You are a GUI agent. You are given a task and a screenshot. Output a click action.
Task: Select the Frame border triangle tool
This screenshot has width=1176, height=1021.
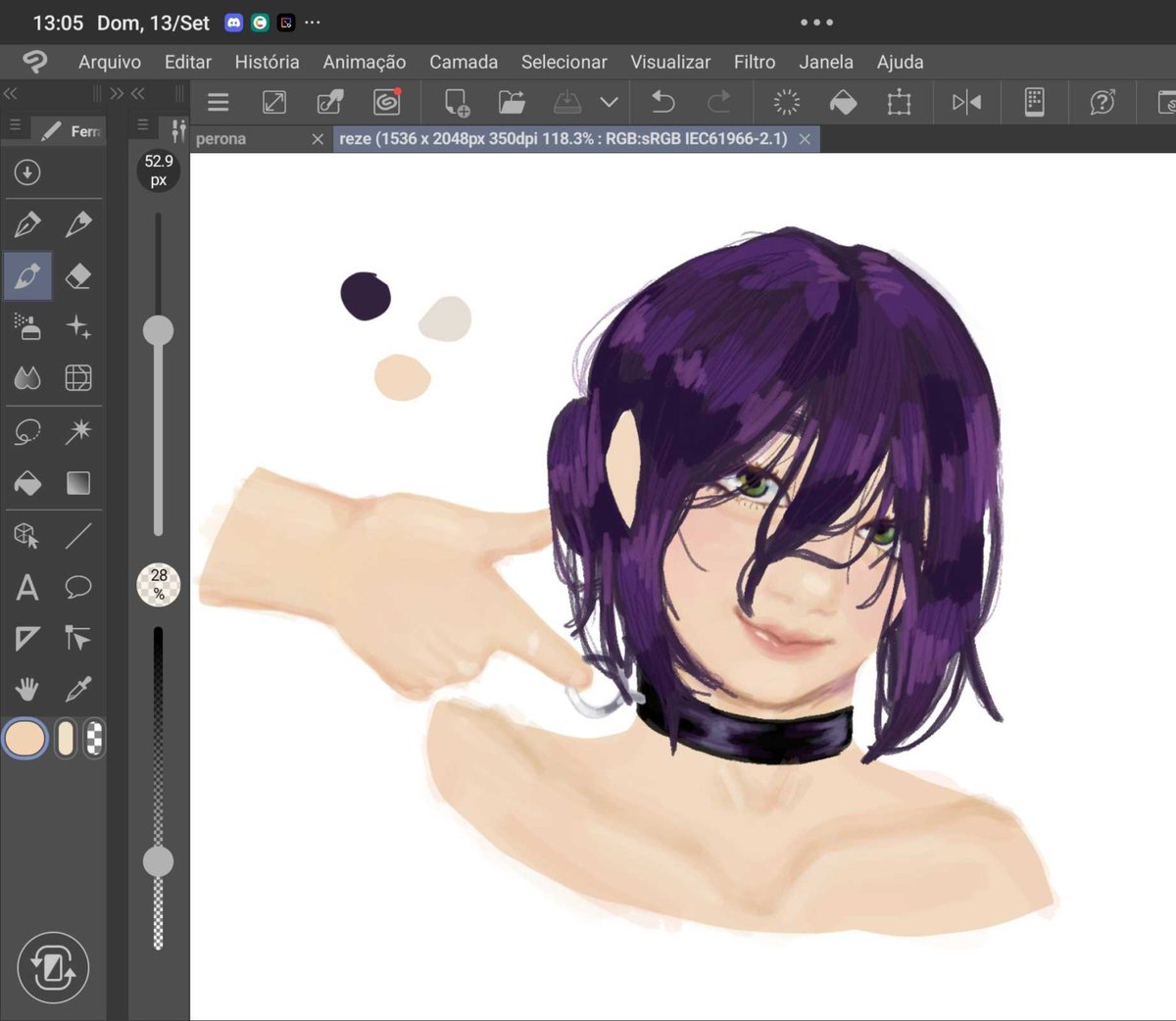click(x=27, y=639)
